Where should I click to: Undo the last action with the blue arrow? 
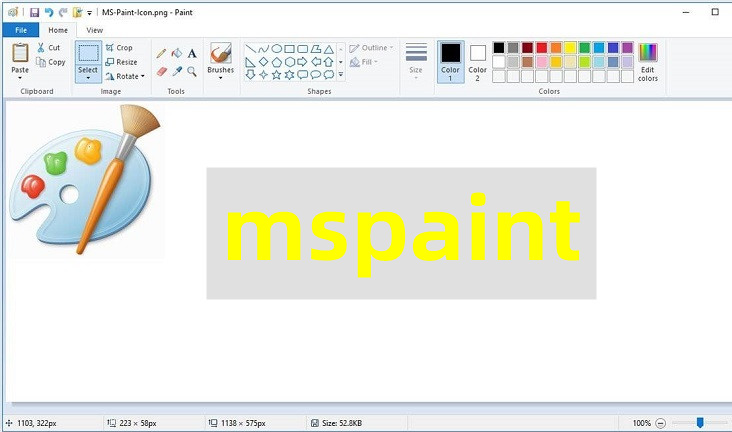(49, 12)
